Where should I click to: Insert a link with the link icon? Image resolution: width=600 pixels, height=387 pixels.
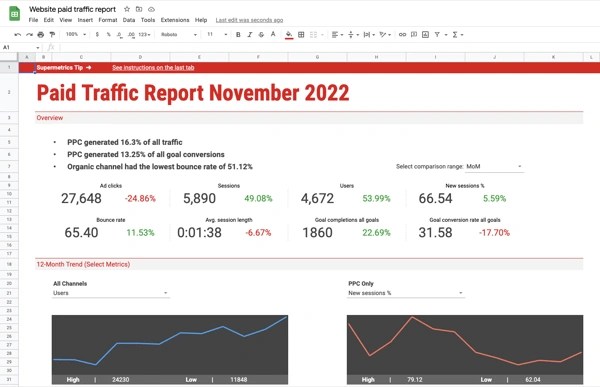(x=402, y=34)
